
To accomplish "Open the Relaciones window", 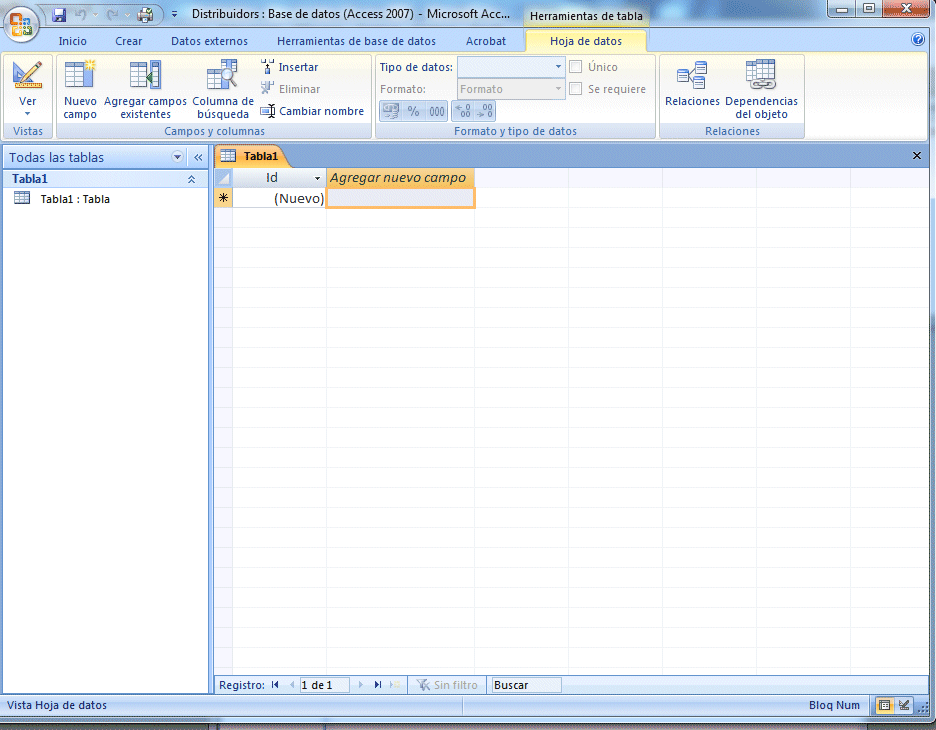I will 692,84.
